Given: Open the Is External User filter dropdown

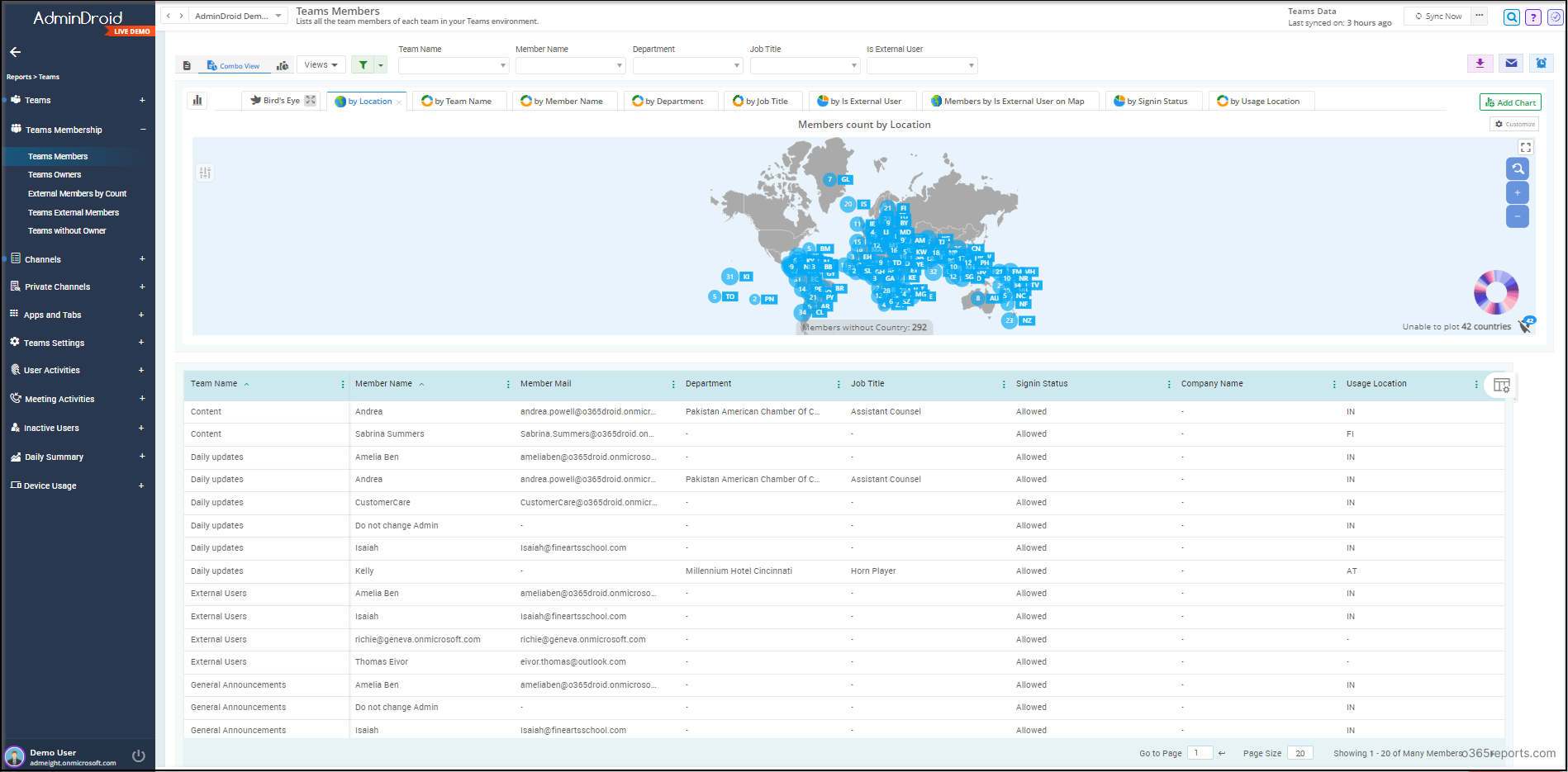Looking at the screenshot, I should (922, 65).
